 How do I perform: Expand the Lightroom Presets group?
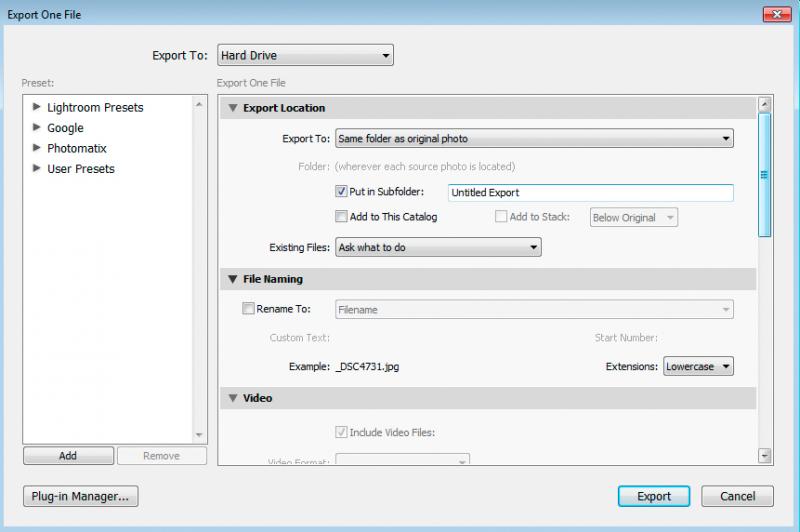point(36,107)
